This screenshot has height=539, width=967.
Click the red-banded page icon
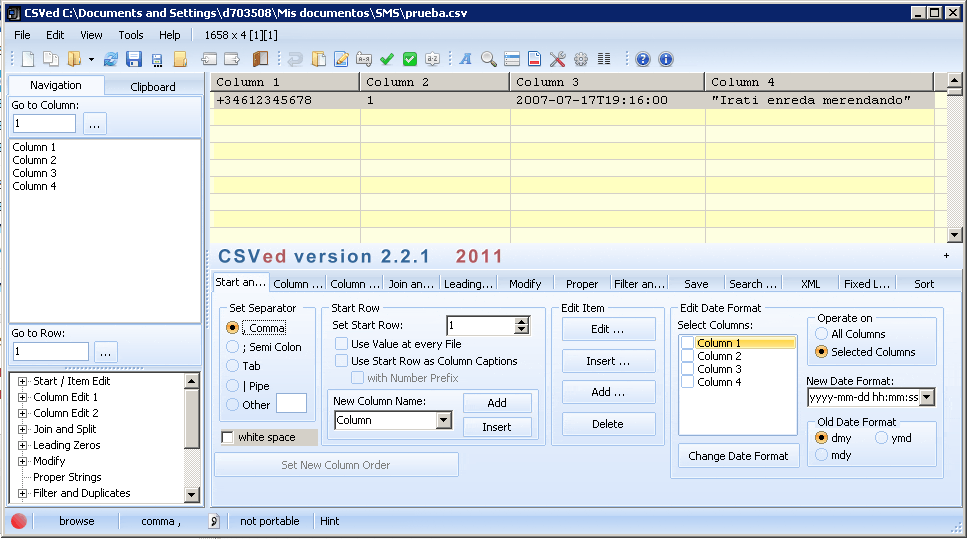535,59
